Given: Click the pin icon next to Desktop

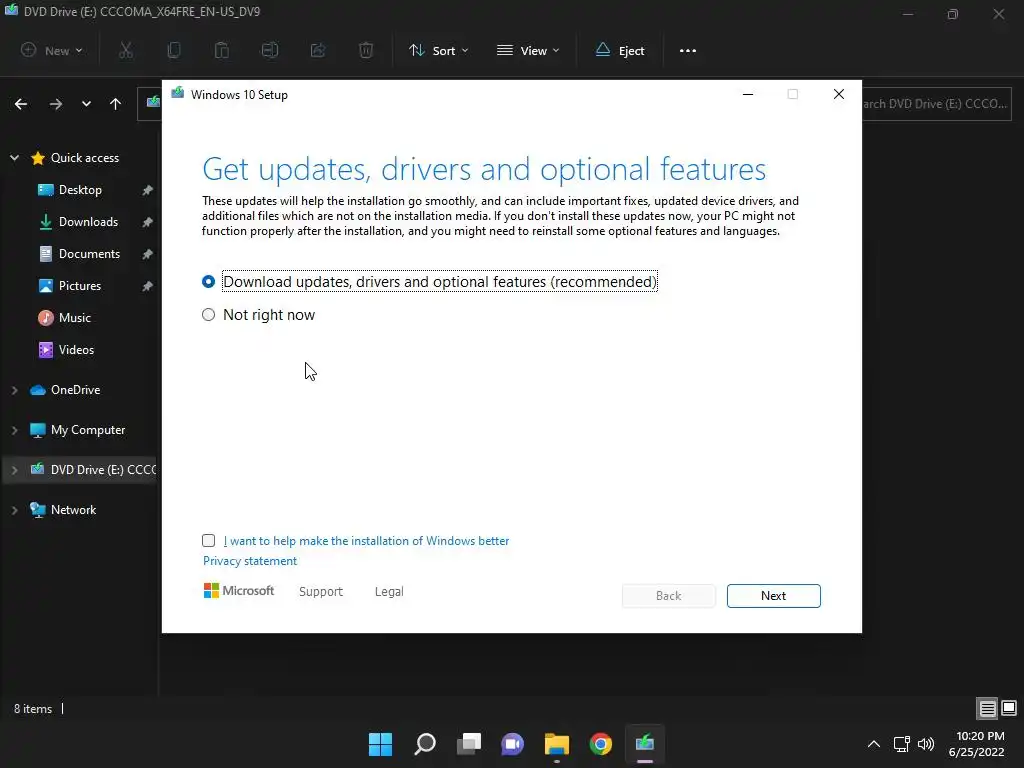Looking at the screenshot, I should [148, 190].
